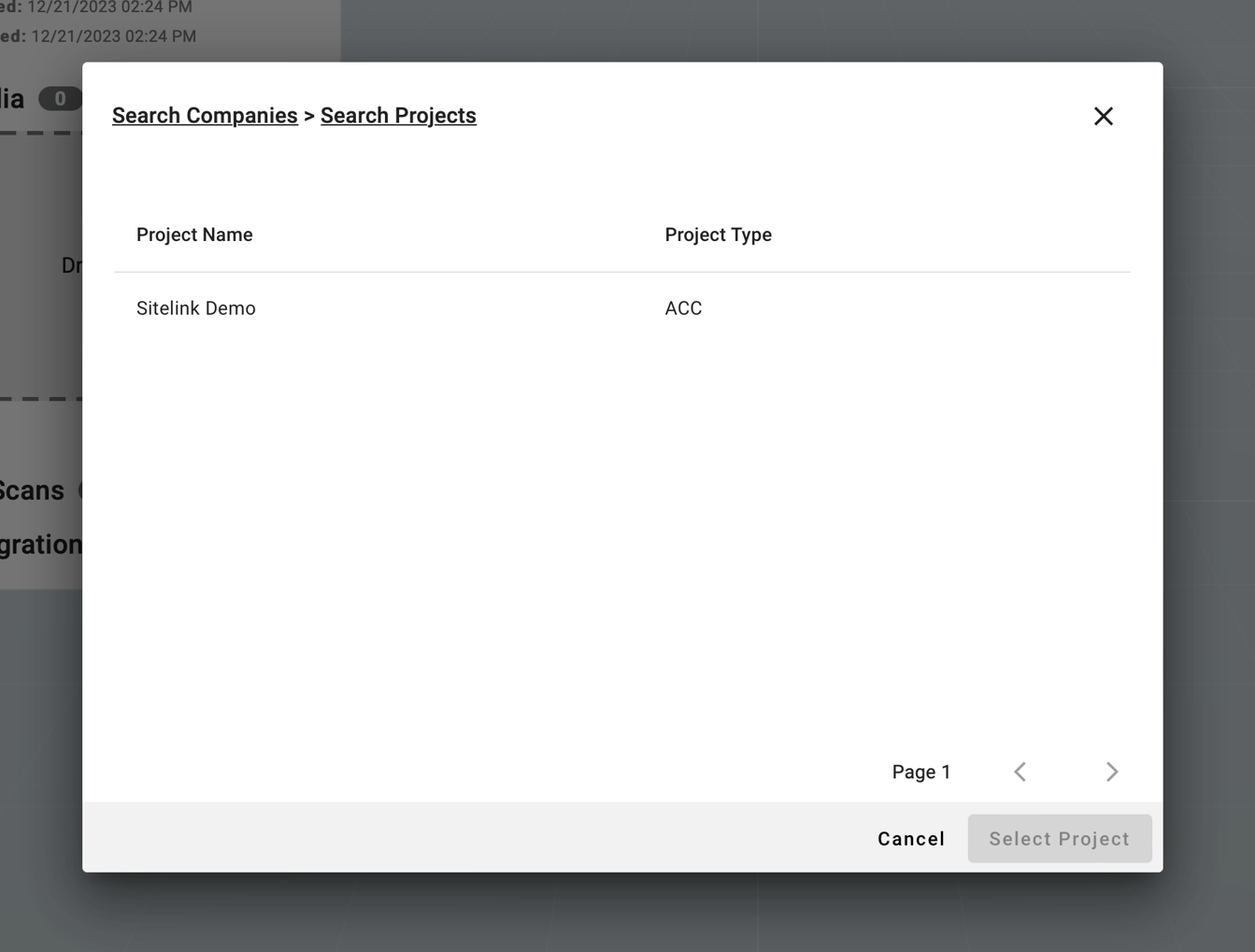This screenshot has height=952, width=1255.
Task: Click the media counter badge showing 0
Action: coord(59,98)
